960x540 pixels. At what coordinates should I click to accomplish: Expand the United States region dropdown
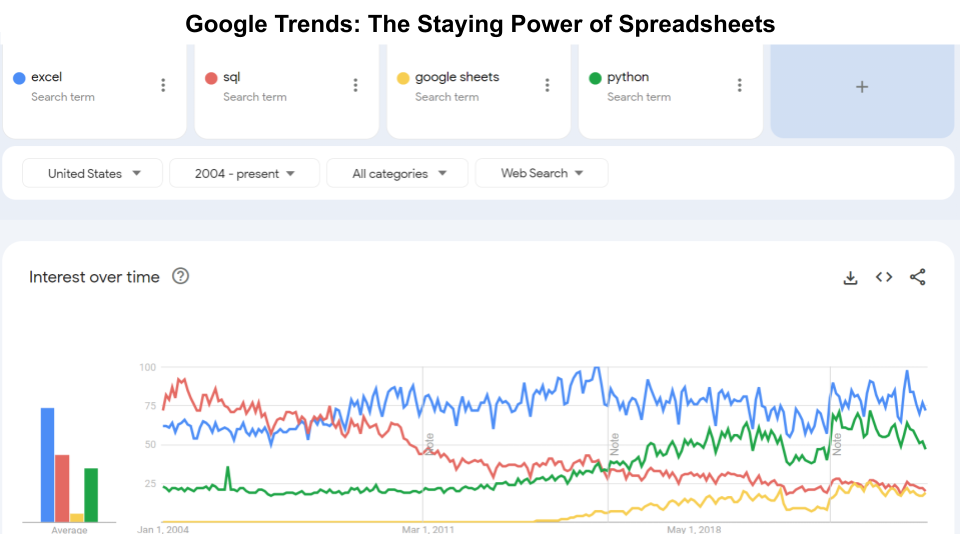pos(94,173)
